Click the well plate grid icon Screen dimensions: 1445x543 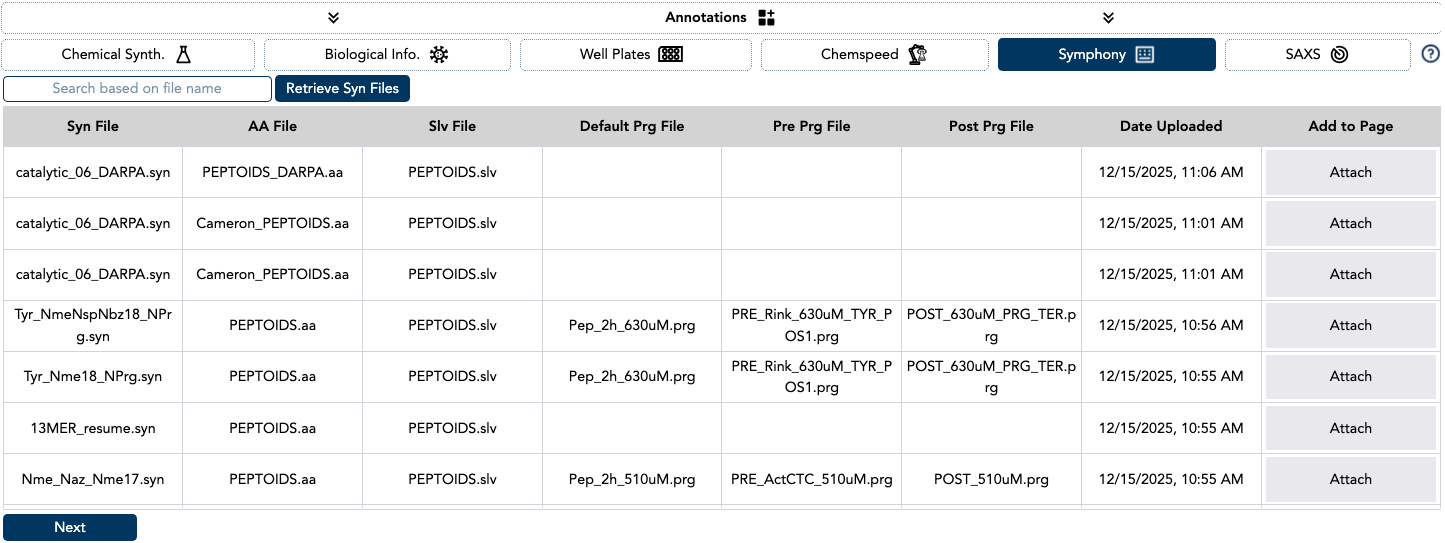pos(670,54)
